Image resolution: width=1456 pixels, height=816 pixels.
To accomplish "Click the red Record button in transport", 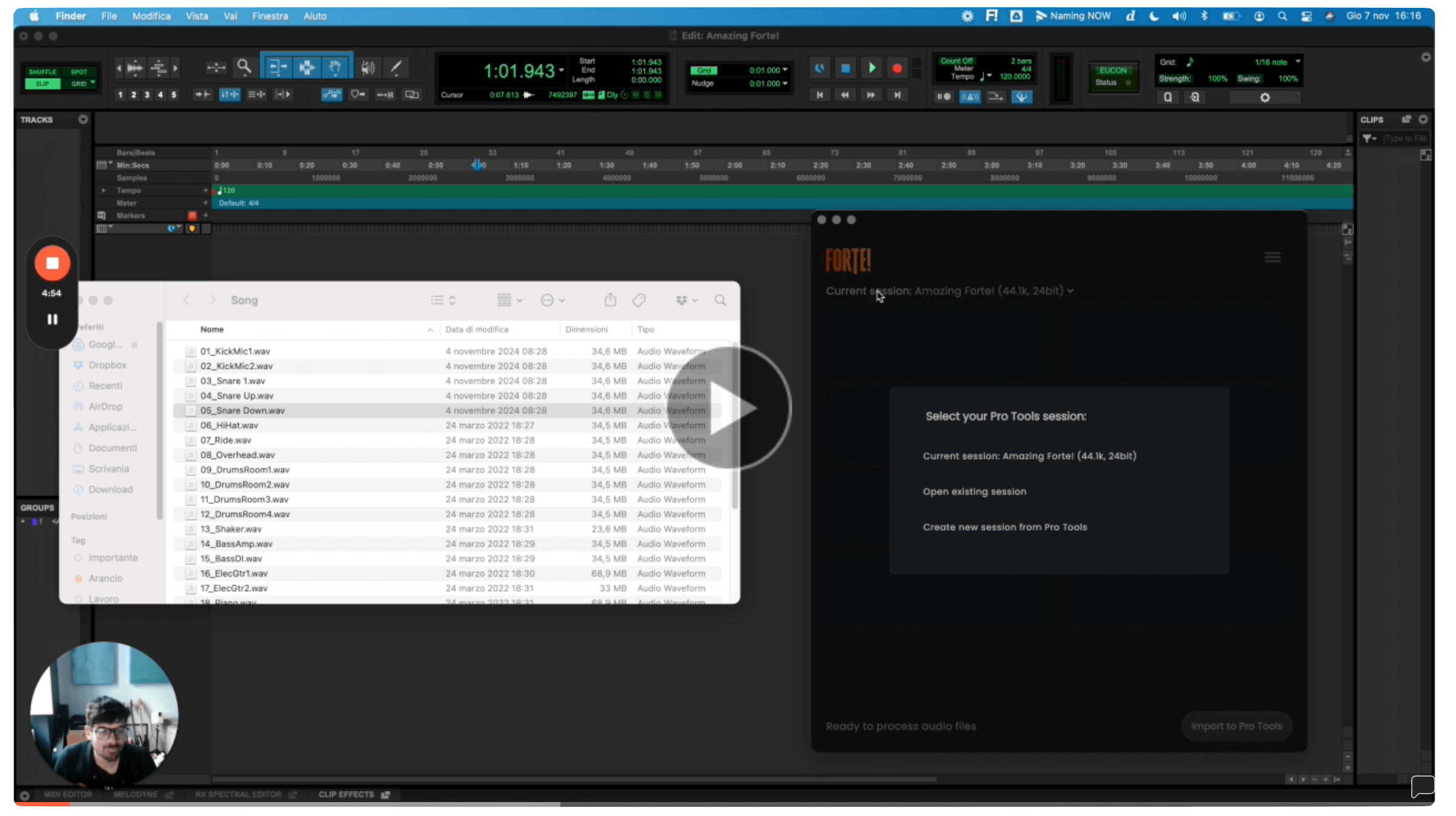I will (897, 68).
